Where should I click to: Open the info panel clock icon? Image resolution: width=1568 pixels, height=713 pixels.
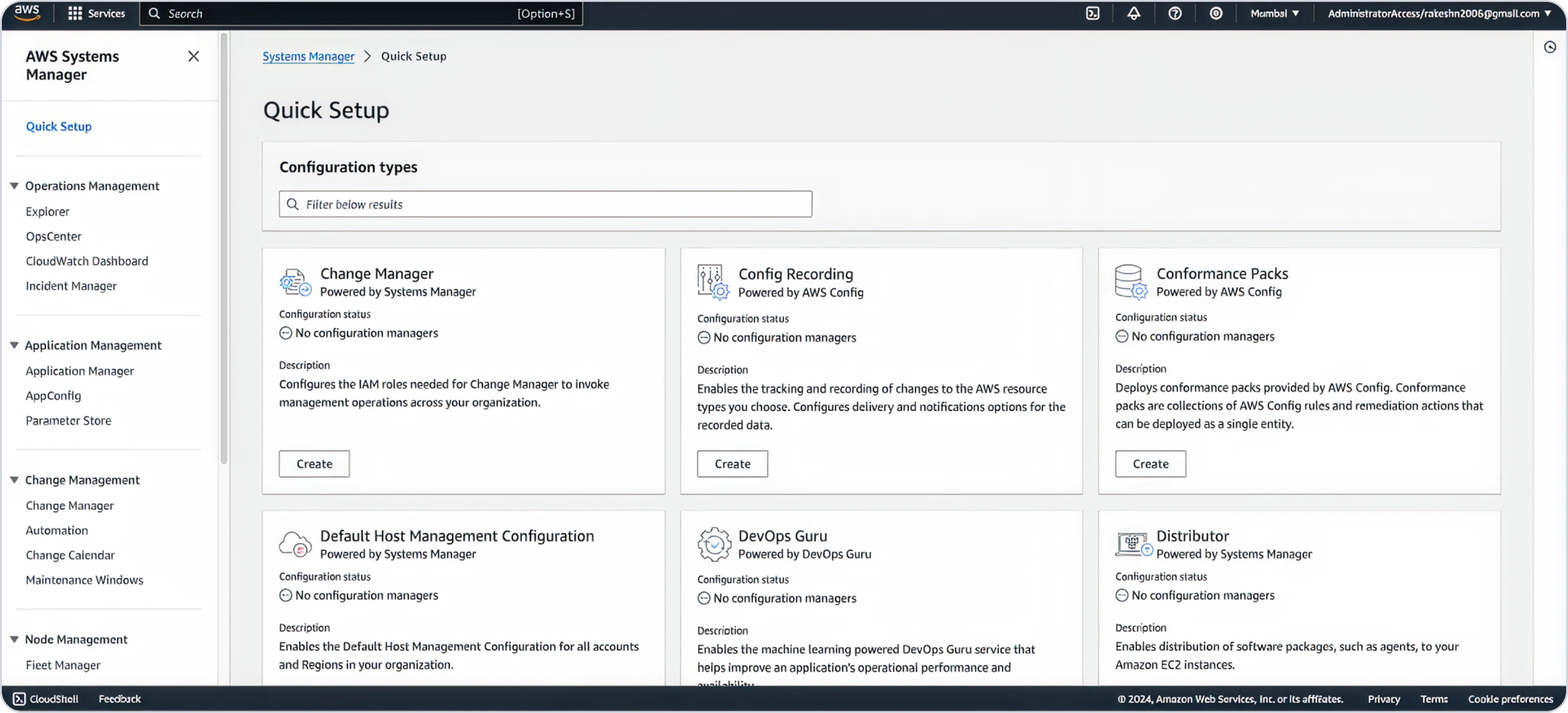click(x=1550, y=47)
